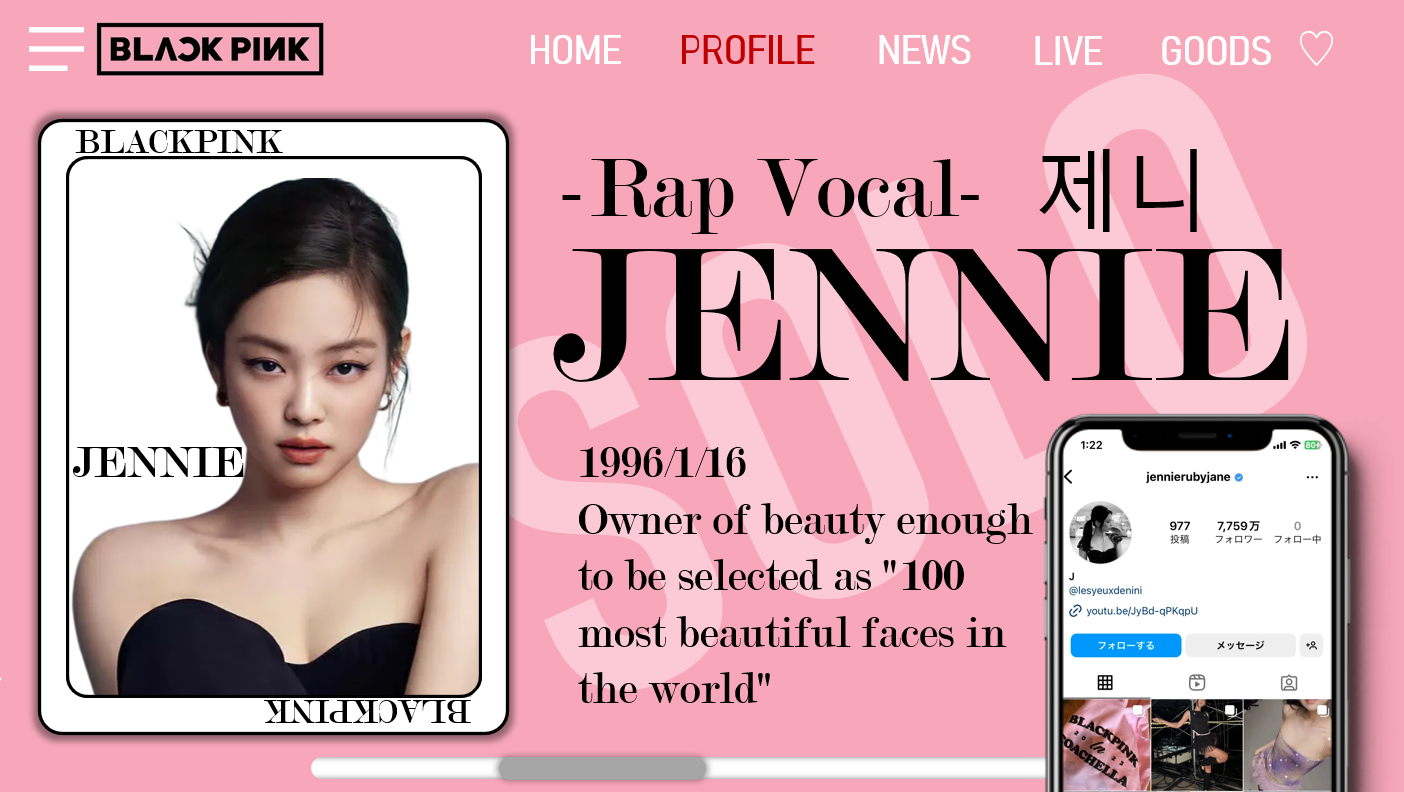1404x792 pixels.
Task: Tap the cellular signal bars on phone
Action: coord(1280,445)
